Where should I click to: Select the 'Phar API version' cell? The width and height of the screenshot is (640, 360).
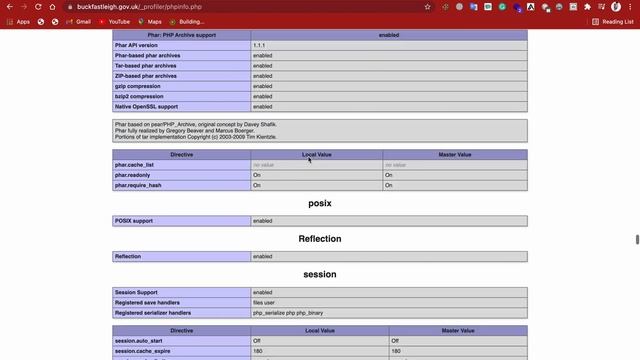(182, 45)
